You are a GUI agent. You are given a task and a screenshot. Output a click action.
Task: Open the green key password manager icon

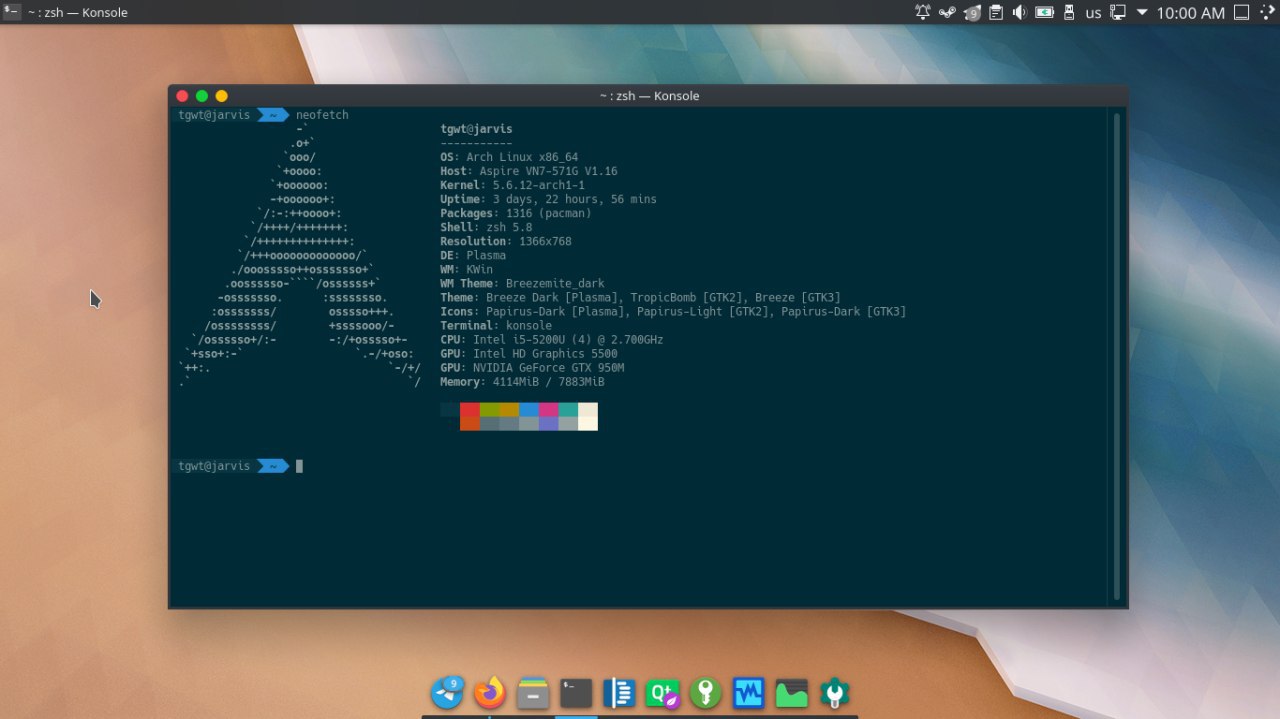pyautogui.click(x=706, y=693)
